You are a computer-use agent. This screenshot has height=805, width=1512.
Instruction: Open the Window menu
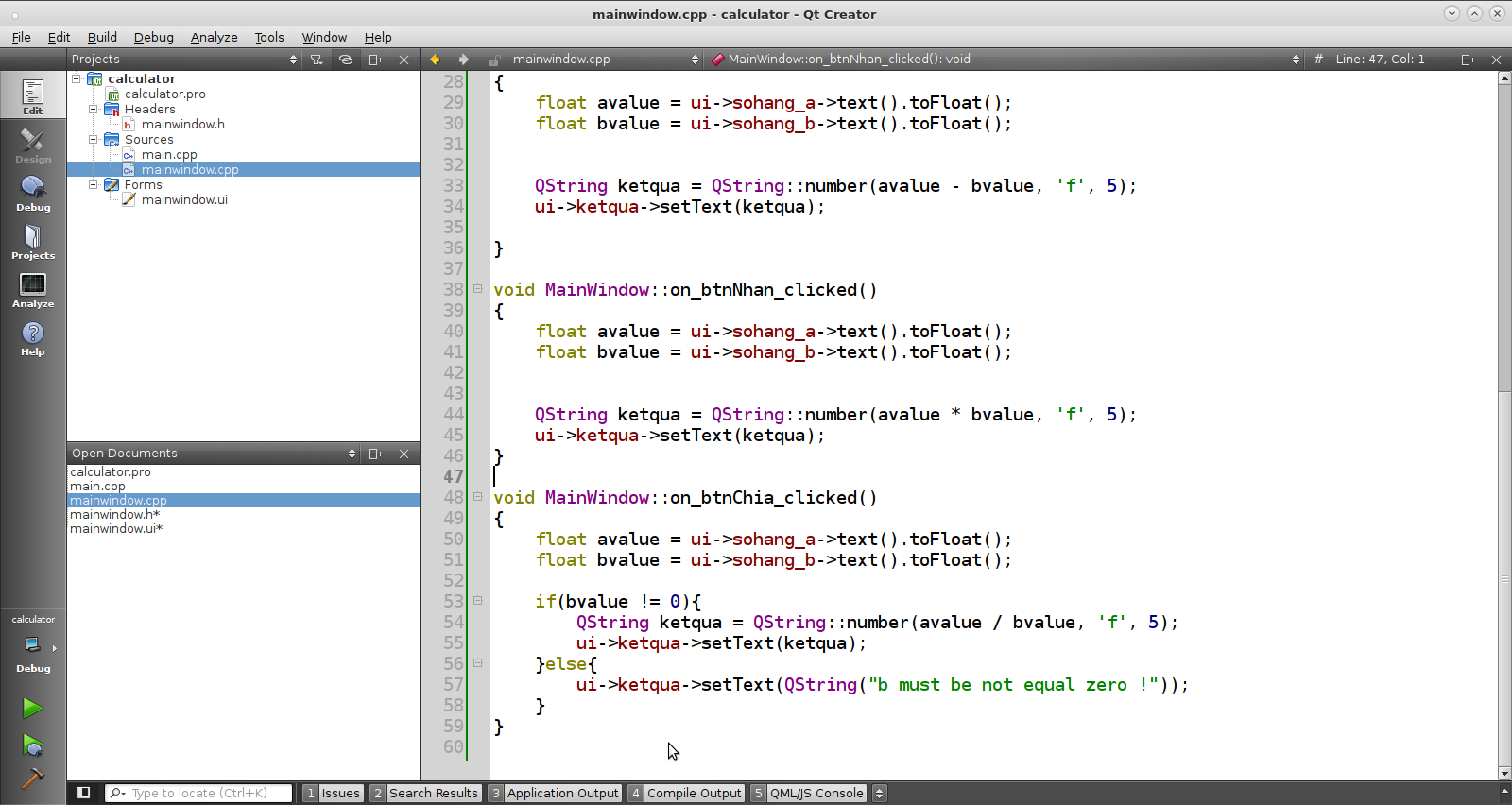point(324,37)
